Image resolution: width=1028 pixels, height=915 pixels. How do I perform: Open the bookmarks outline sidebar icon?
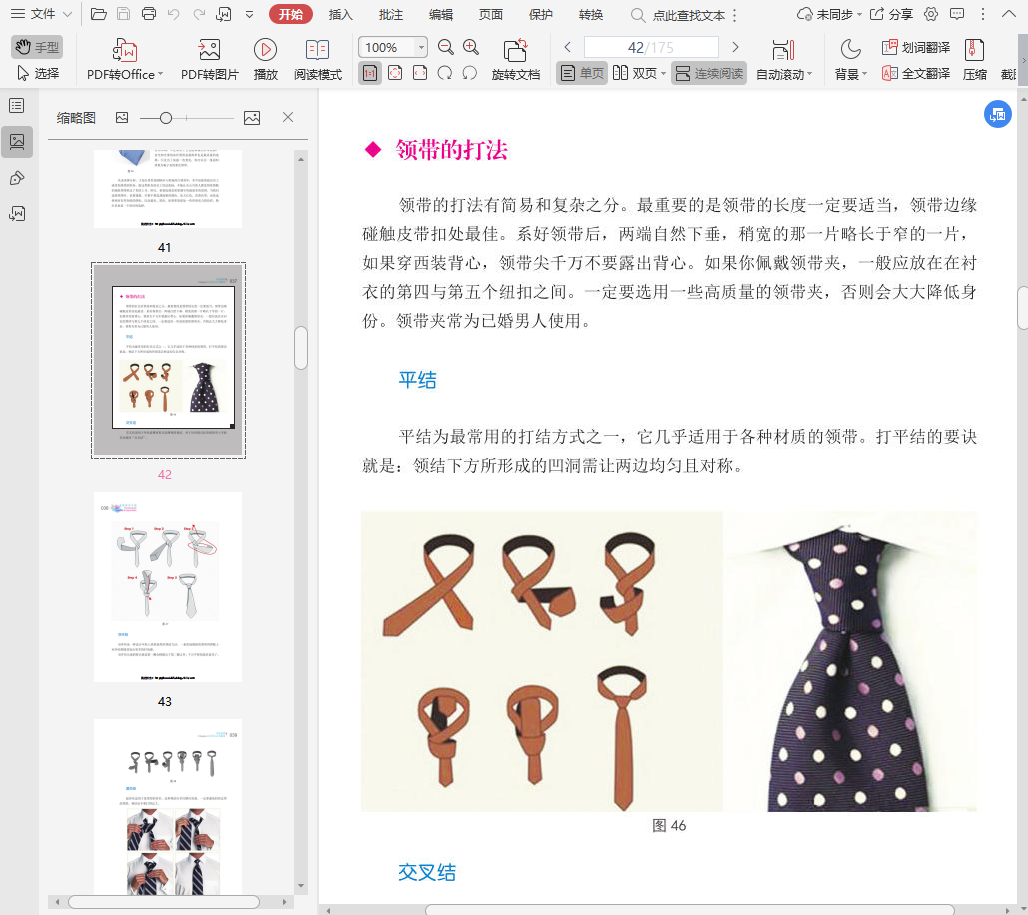[x=17, y=106]
